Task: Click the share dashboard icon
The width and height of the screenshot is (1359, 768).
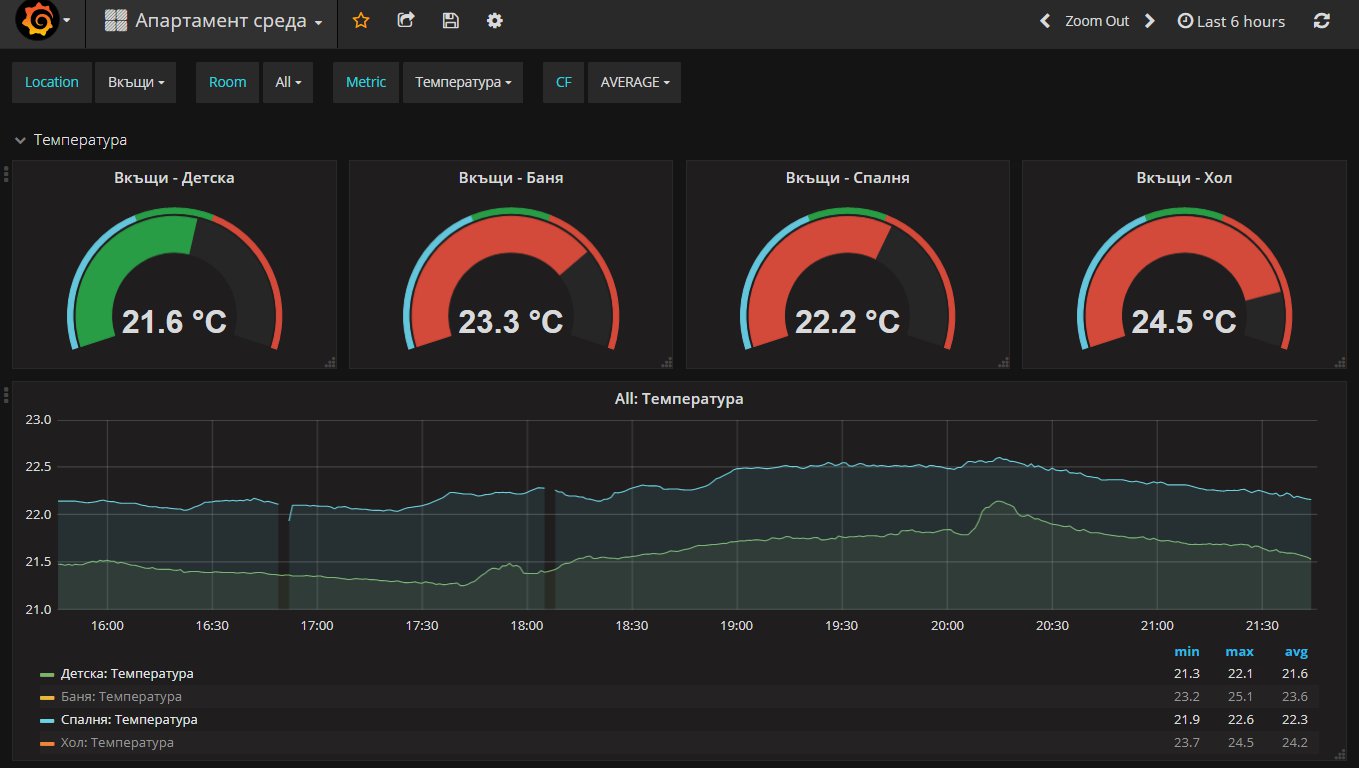Action: point(406,20)
